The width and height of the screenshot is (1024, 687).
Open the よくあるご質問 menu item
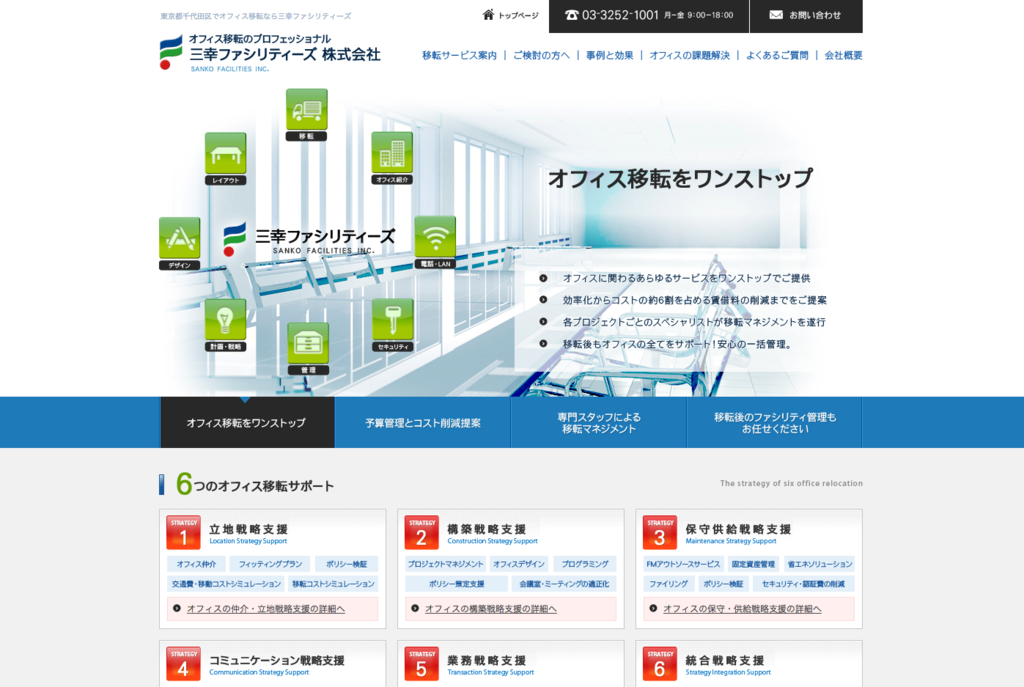tap(777, 56)
